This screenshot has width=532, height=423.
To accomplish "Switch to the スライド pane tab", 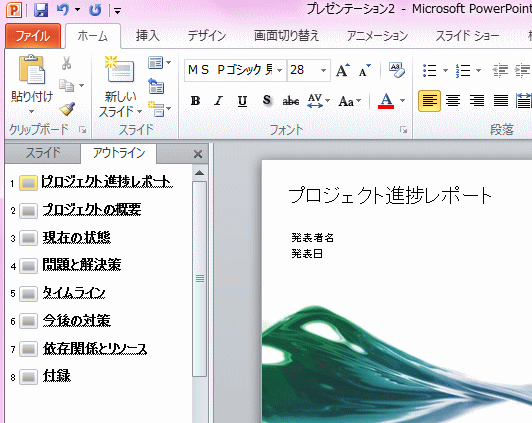I will pos(43,153).
